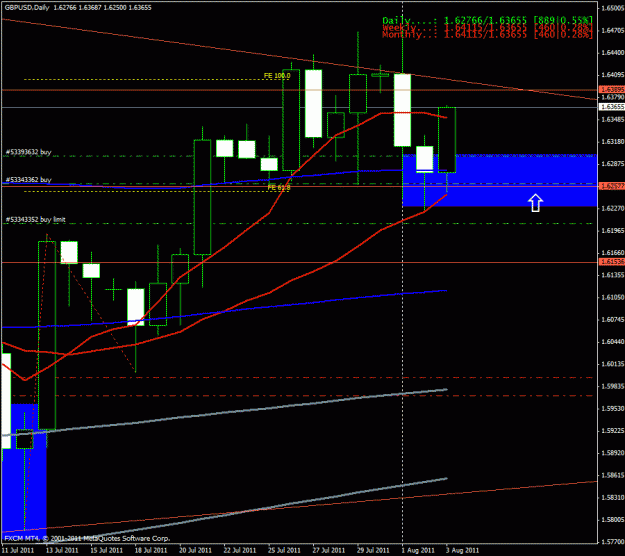Click price scale value 1.65000
The height and width of the screenshot is (556, 625).
pyautogui.click(x=612, y=8)
